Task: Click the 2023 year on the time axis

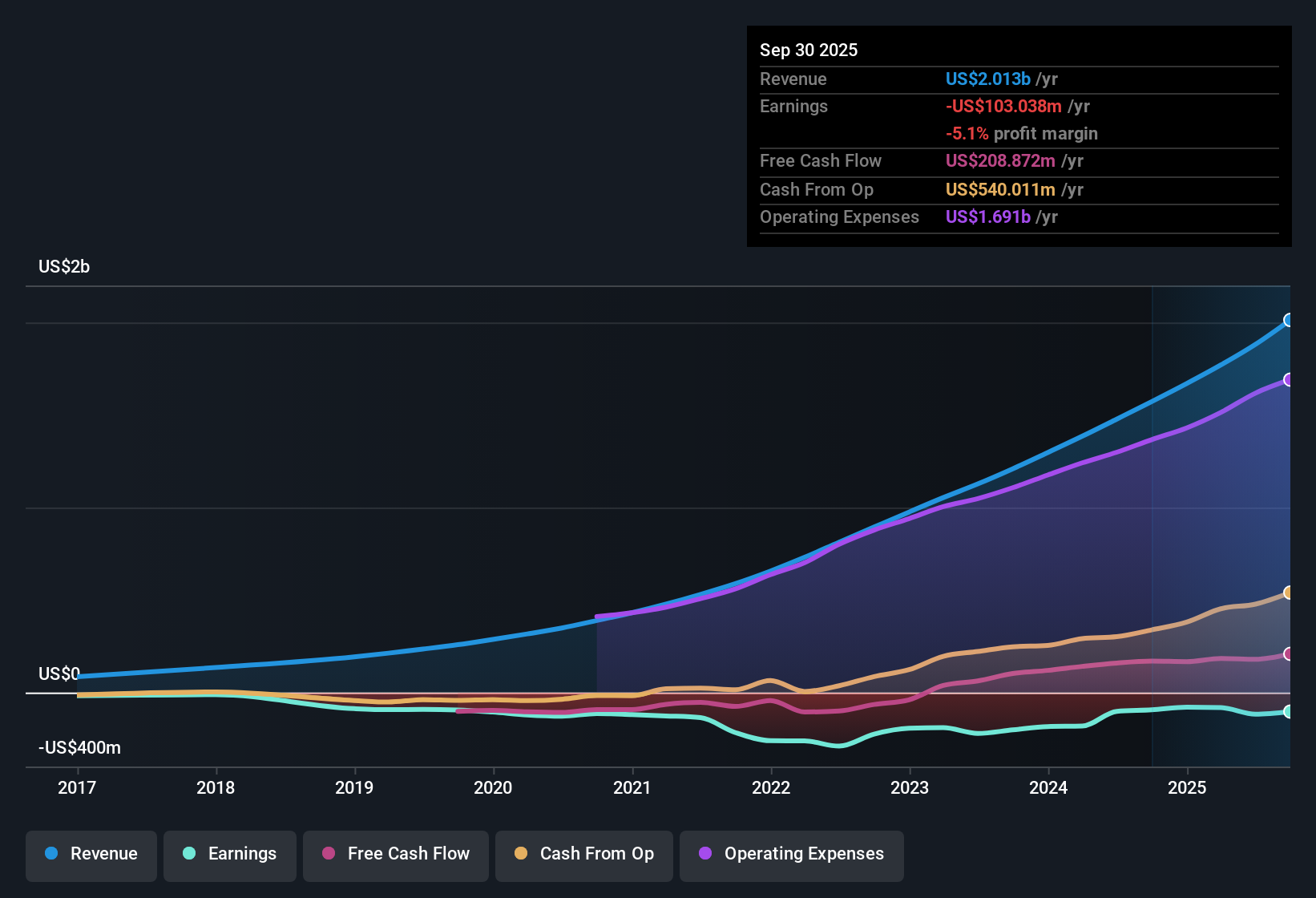Action: [910, 787]
